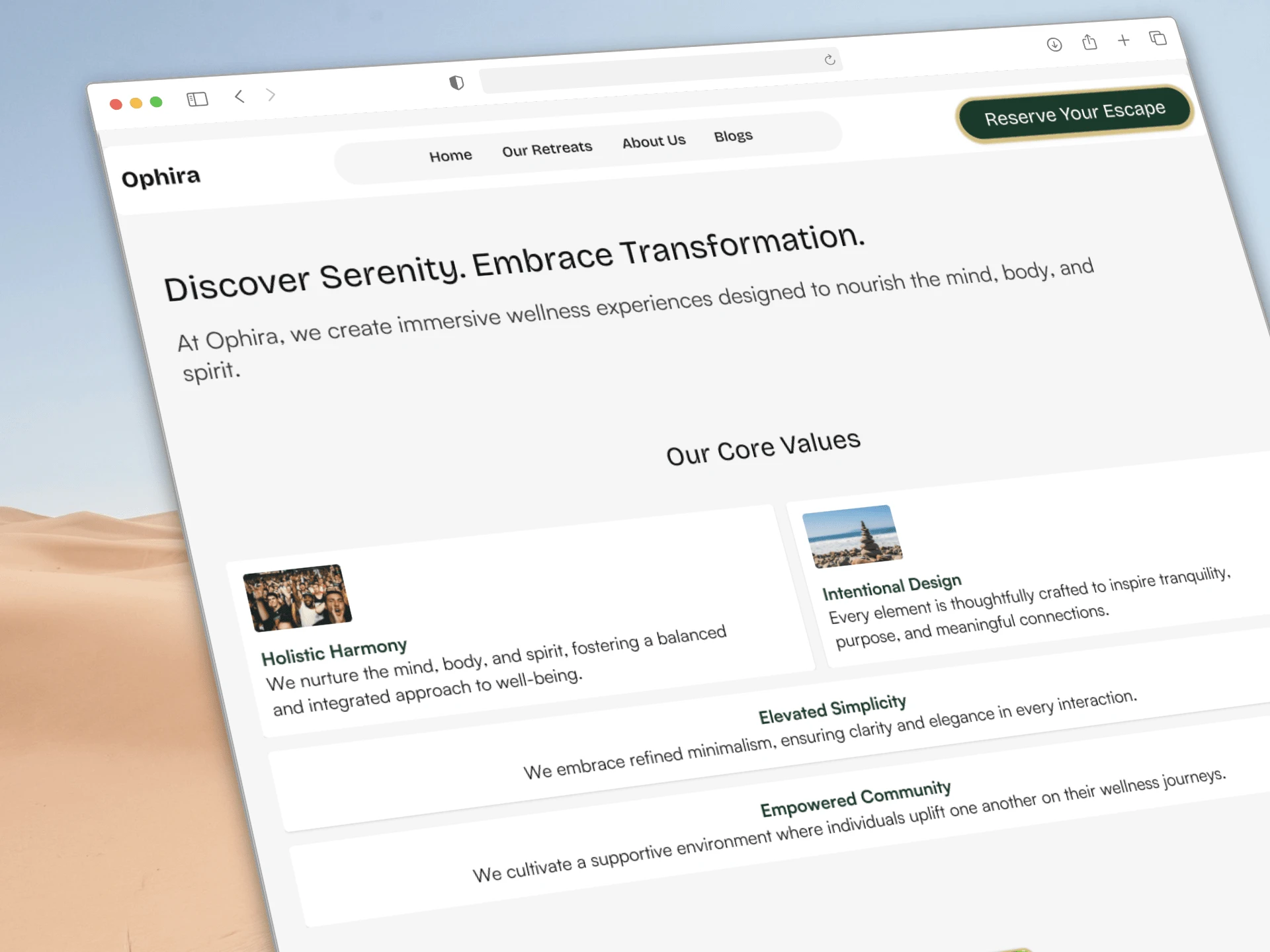
Task: Click the Discover Serenity headline
Action: 515,263
